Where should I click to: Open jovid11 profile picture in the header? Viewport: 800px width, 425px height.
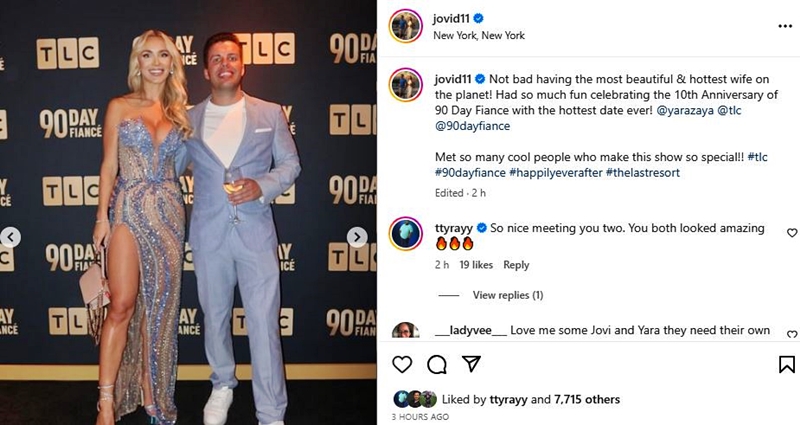click(406, 26)
